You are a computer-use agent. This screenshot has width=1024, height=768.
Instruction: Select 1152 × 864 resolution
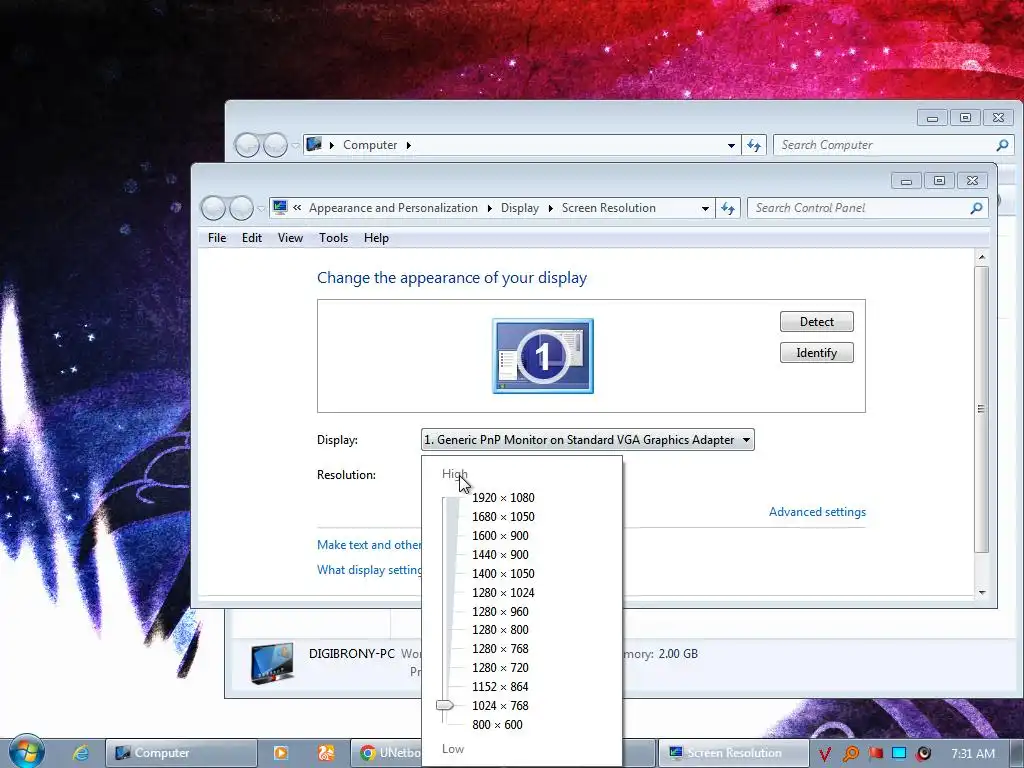tap(500, 686)
